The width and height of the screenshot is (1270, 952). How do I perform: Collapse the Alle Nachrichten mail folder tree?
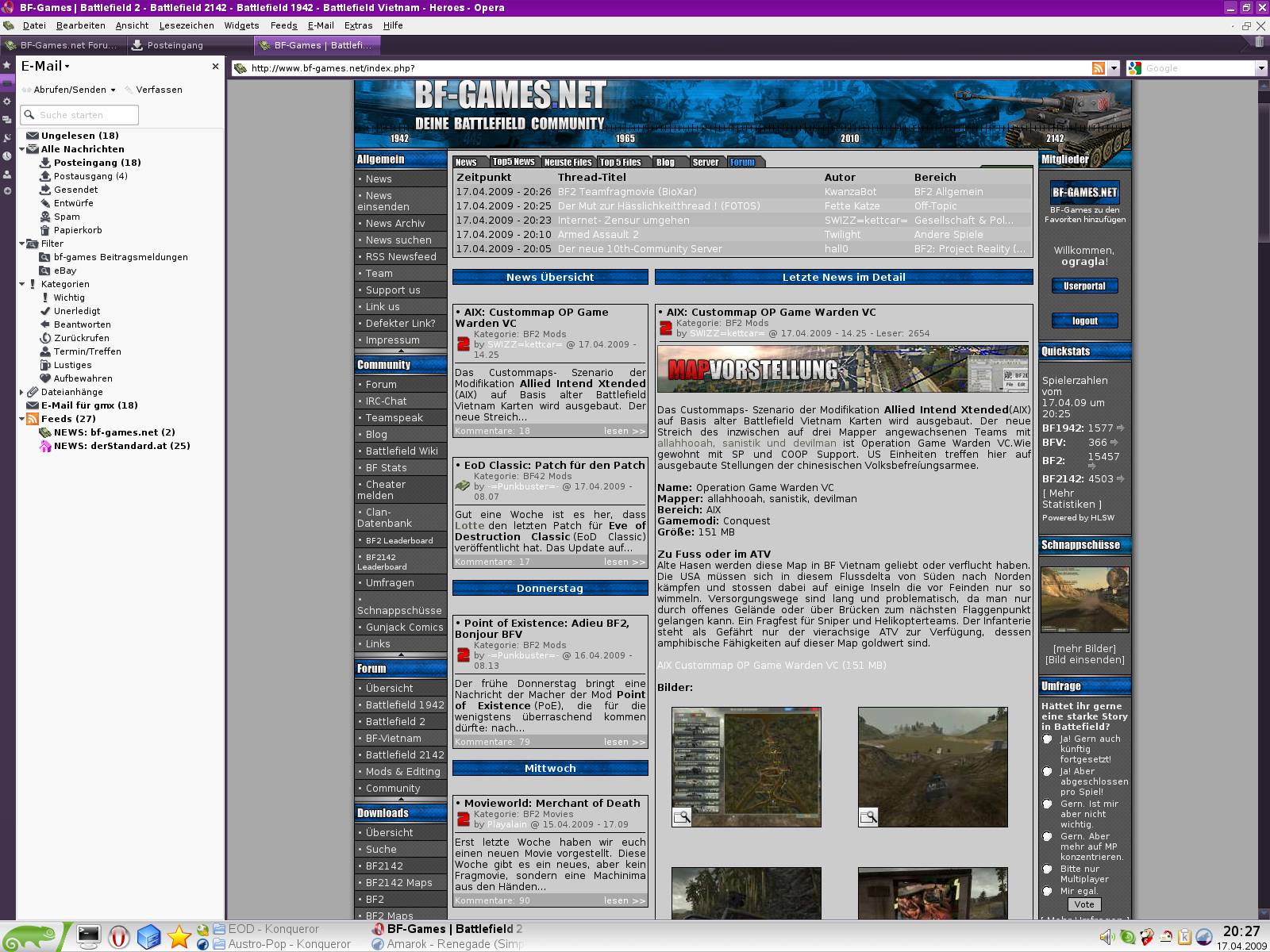22,149
